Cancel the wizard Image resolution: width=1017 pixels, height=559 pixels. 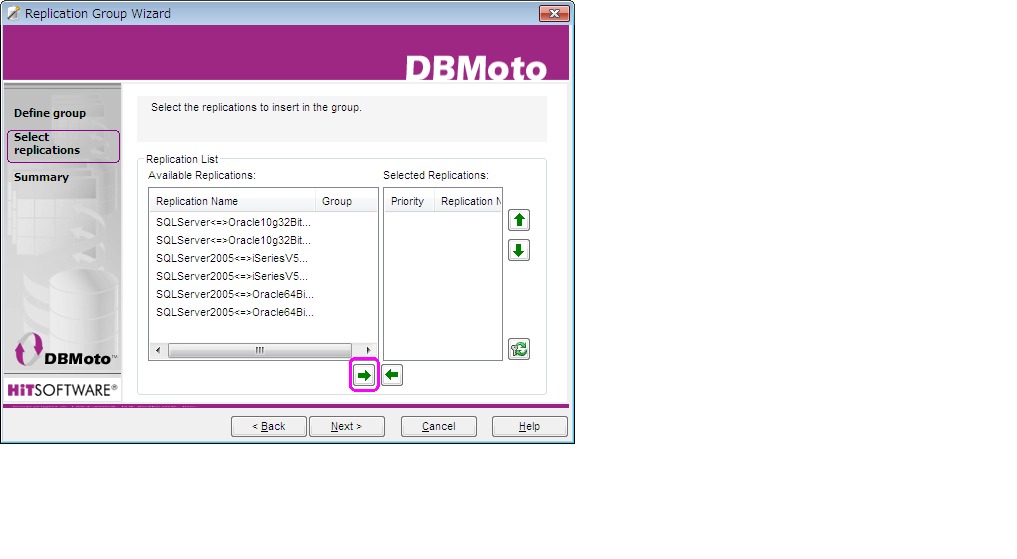tap(438, 426)
